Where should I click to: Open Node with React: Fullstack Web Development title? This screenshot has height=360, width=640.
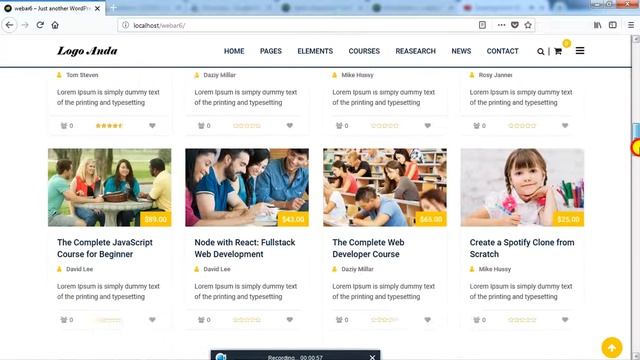244,248
